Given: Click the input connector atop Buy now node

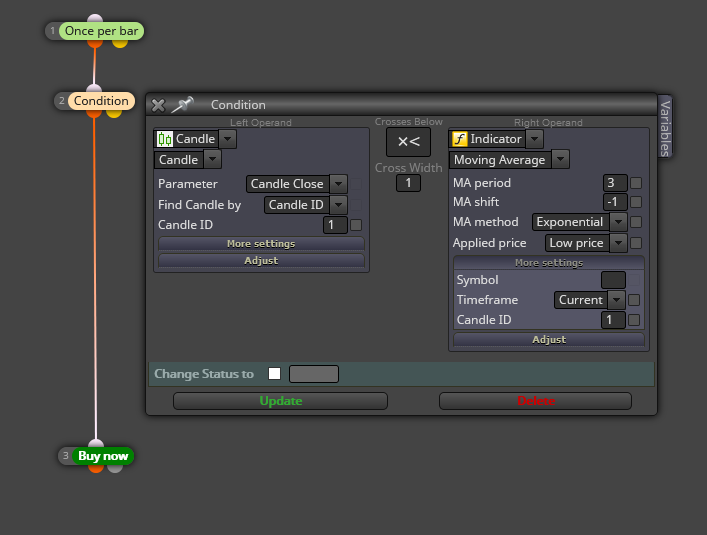Looking at the screenshot, I should (96, 443).
